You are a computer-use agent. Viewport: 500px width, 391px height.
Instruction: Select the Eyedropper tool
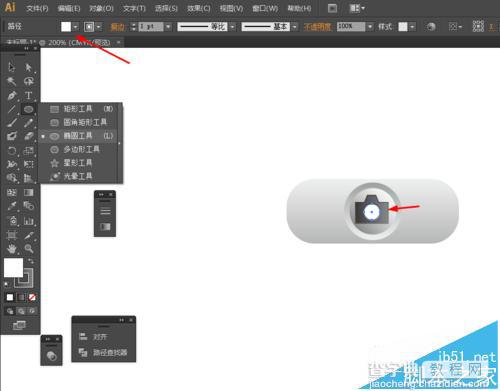[12, 206]
